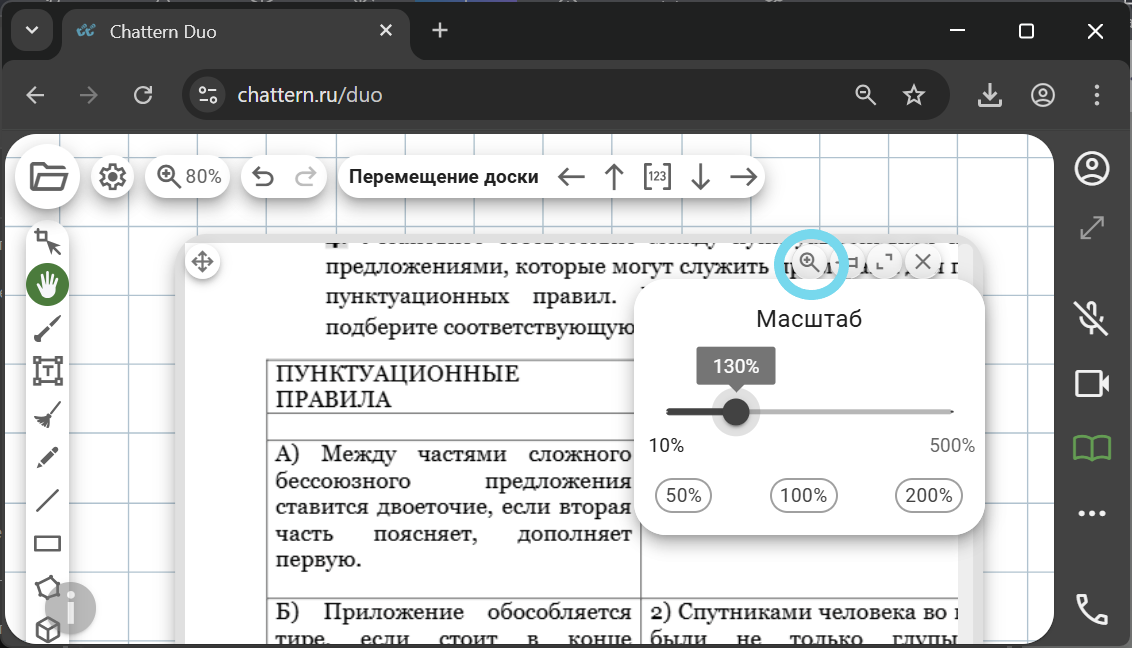The width and height of the screenshot is (1132, 648).
Task: Open the page number [123] selector
Action: (x=657, y=176)
